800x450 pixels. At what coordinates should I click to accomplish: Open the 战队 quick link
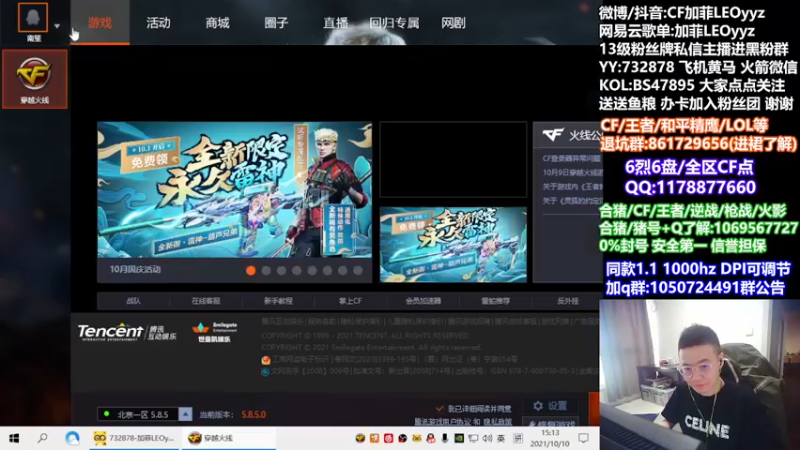point(133,301)
